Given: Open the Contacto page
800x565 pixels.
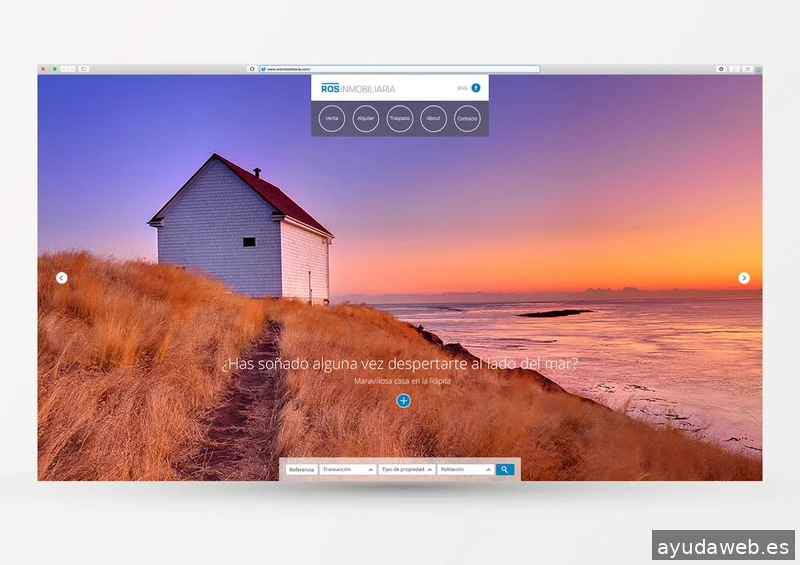Looking at the screenshot, I should click(x=467, y=119).
